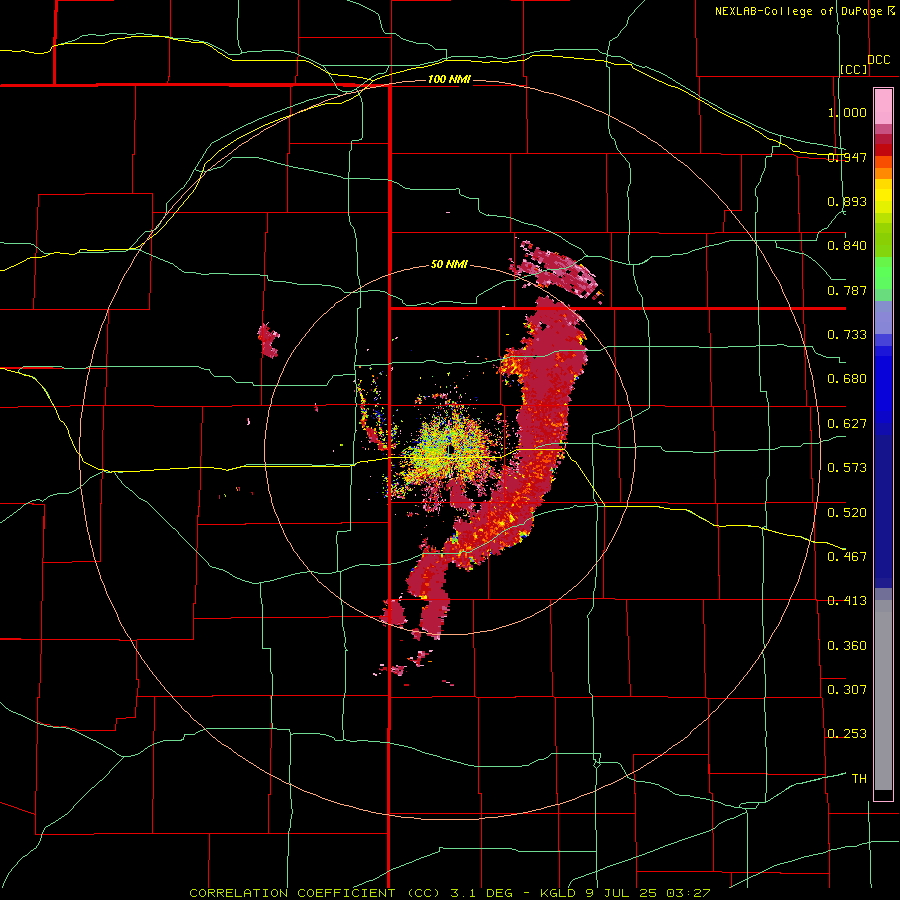Select the 0.947 scale value

pos(847,157)
